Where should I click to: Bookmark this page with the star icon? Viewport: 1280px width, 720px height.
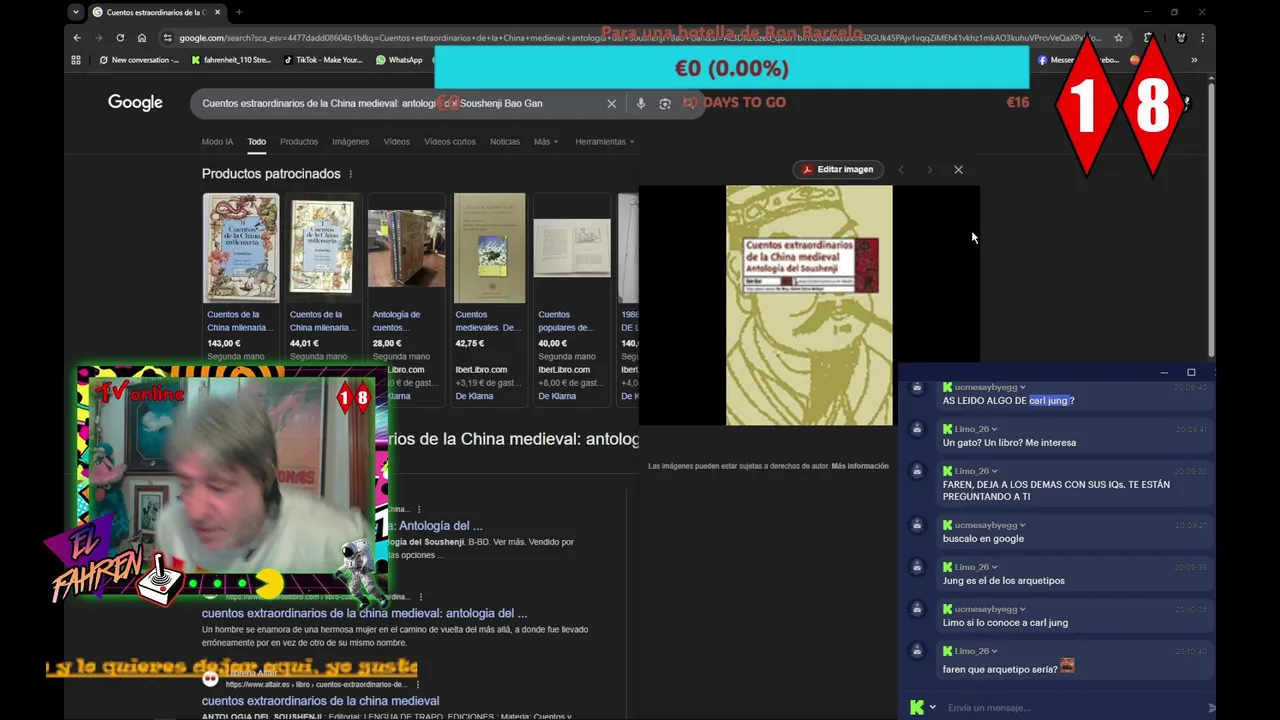tap(1118, 38)
